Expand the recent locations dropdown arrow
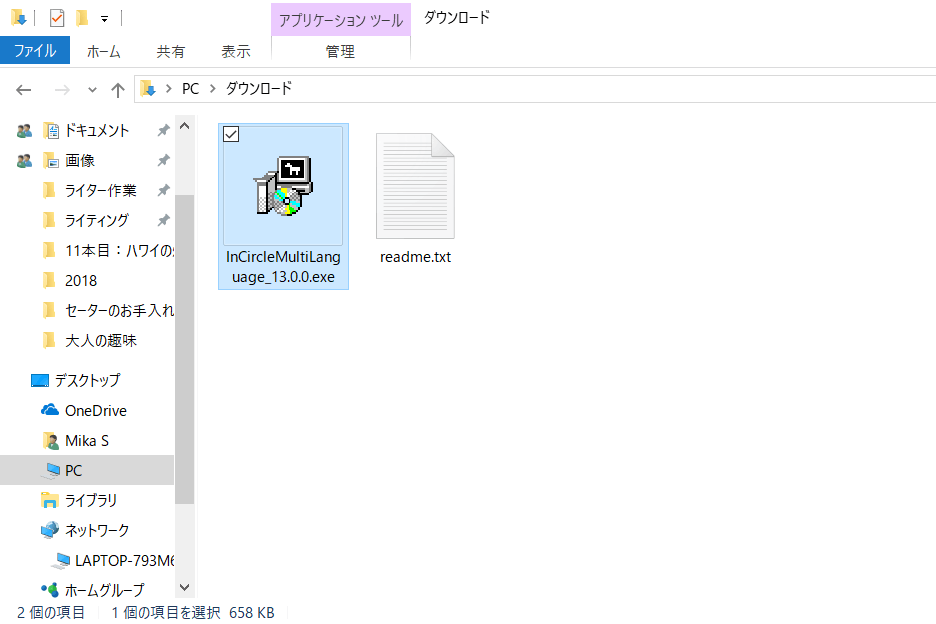The height and width of the screenshot is (624, 936). tap(92, 89)
